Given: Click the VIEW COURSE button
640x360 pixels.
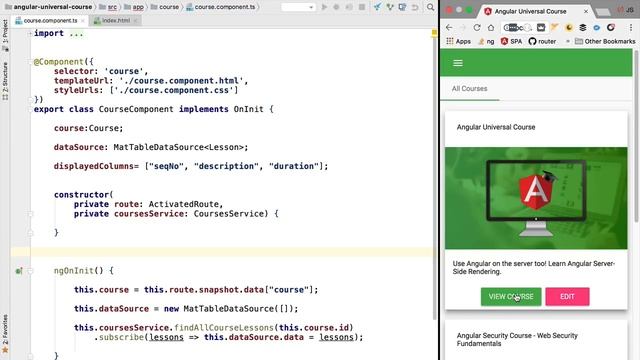Looking at the screenshot, I should tap(511, 297).
